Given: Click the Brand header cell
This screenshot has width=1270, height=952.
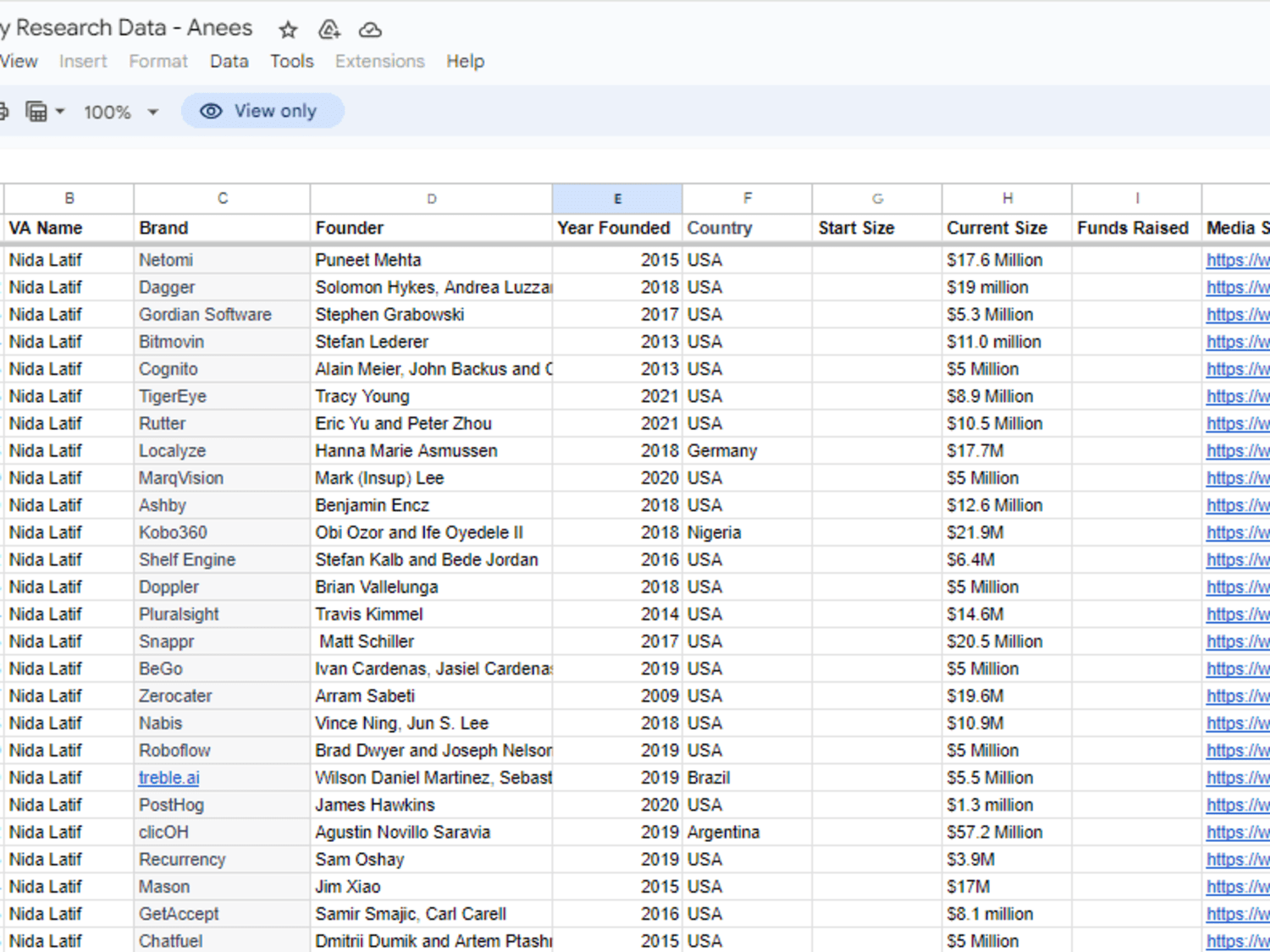Looking at the screenshot, I should coord(223,228).
